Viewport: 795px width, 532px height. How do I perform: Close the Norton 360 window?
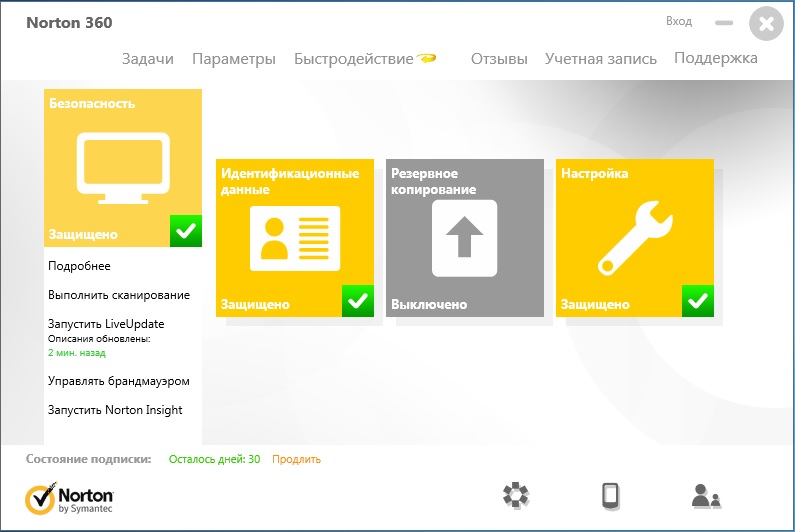(767, 23)
